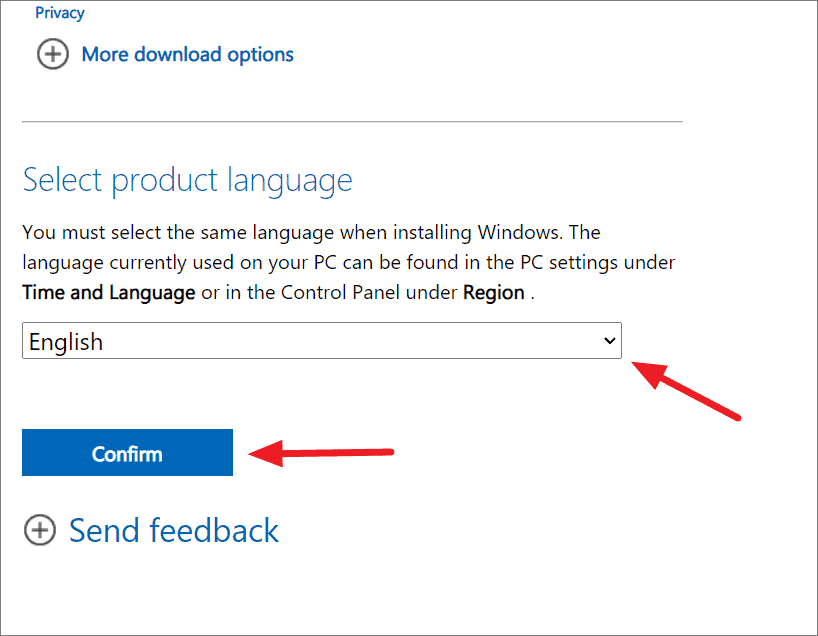The height and width of the screenshot is (636, 818).
Task: Click the red arrow pointing at dropdown
Action: 686,389
